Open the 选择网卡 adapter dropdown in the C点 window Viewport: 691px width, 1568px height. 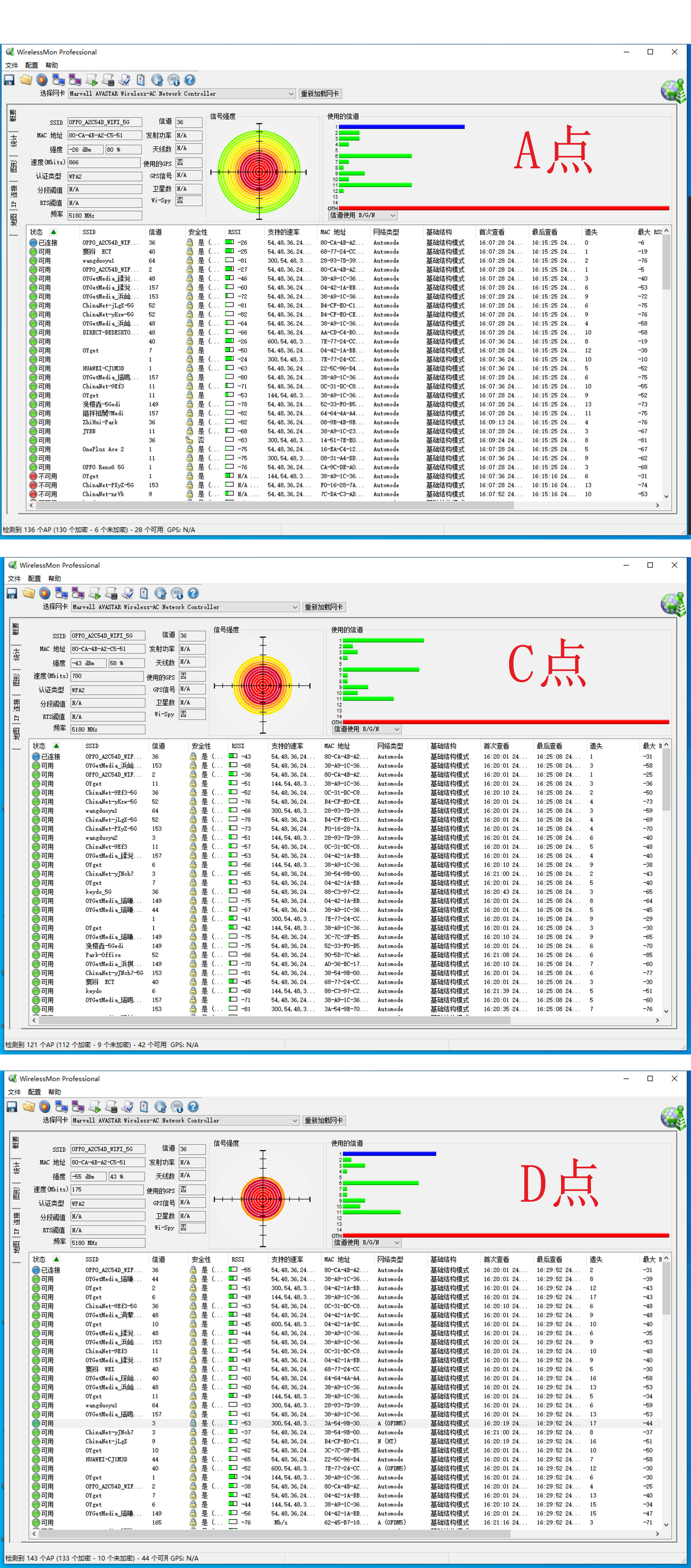tap(185, 607)
